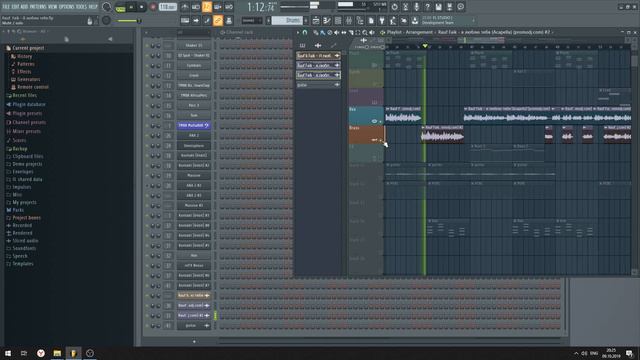Select guitar clip in playlist picker
Screen dimensions: 640x360
tap(318, 85)
